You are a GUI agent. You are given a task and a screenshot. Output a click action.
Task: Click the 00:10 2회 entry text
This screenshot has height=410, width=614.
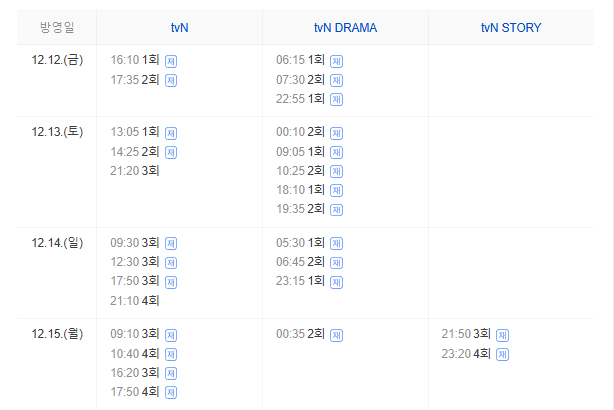click(x=300, y=132)
